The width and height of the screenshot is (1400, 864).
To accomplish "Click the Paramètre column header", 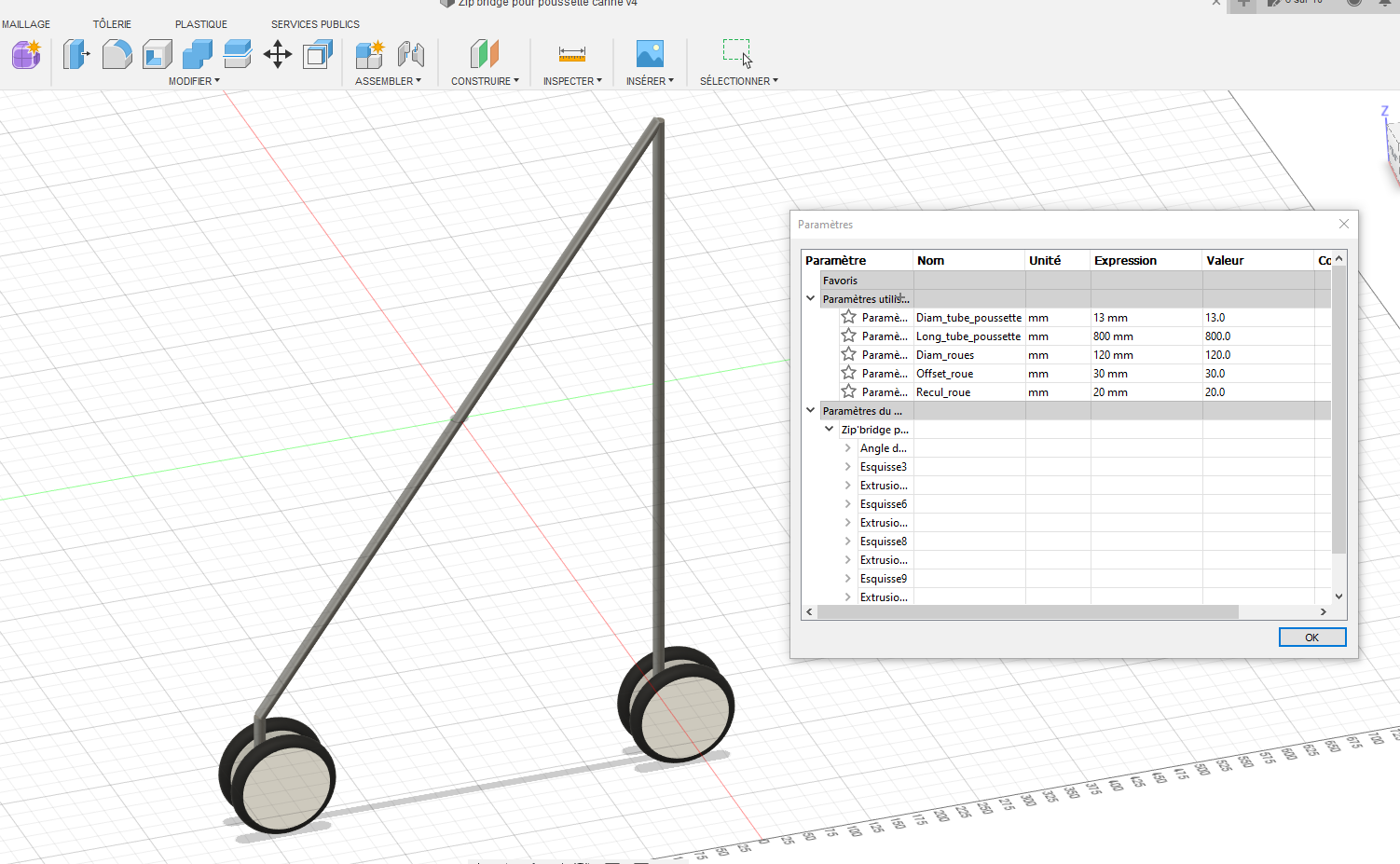I will pyautogui.click(x=857, y=260).
